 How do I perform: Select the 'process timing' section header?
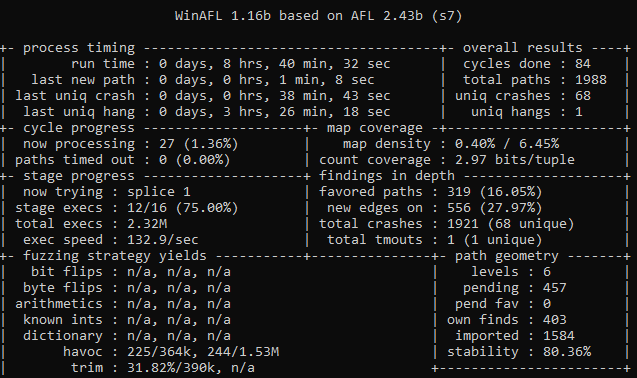point(79,48)
